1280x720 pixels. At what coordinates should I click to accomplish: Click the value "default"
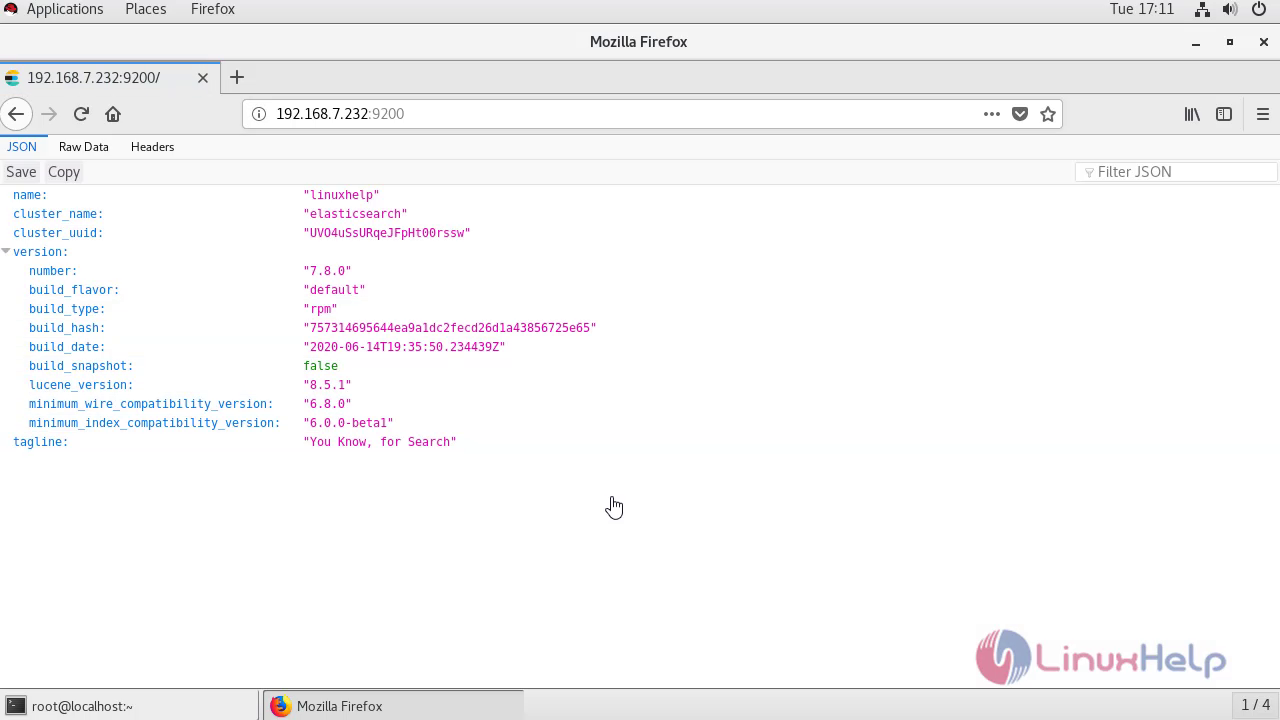pos(335,290)
